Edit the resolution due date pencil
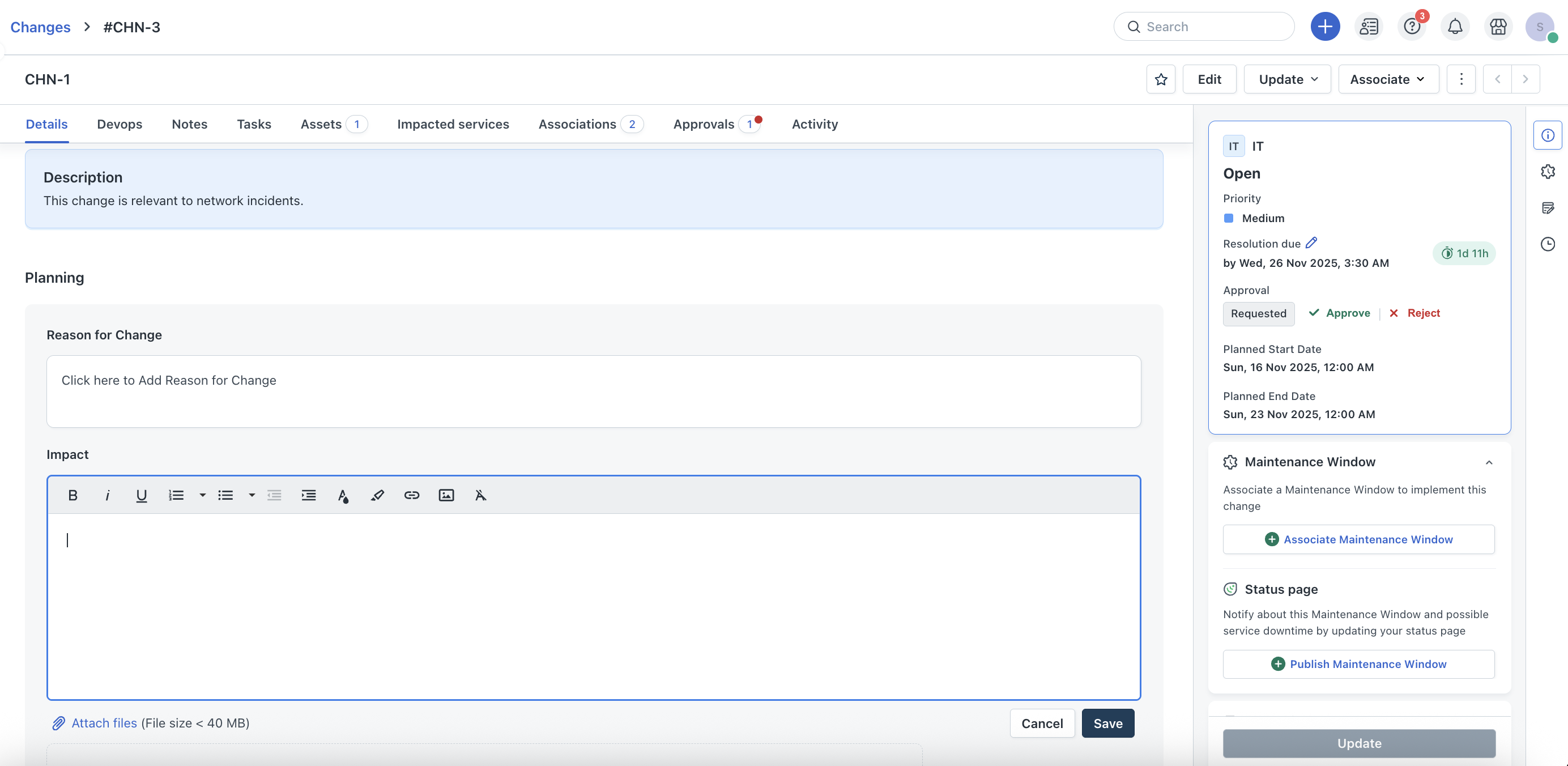The height and width of the screenshot is (766, 1568). [x=1312, y=242]
